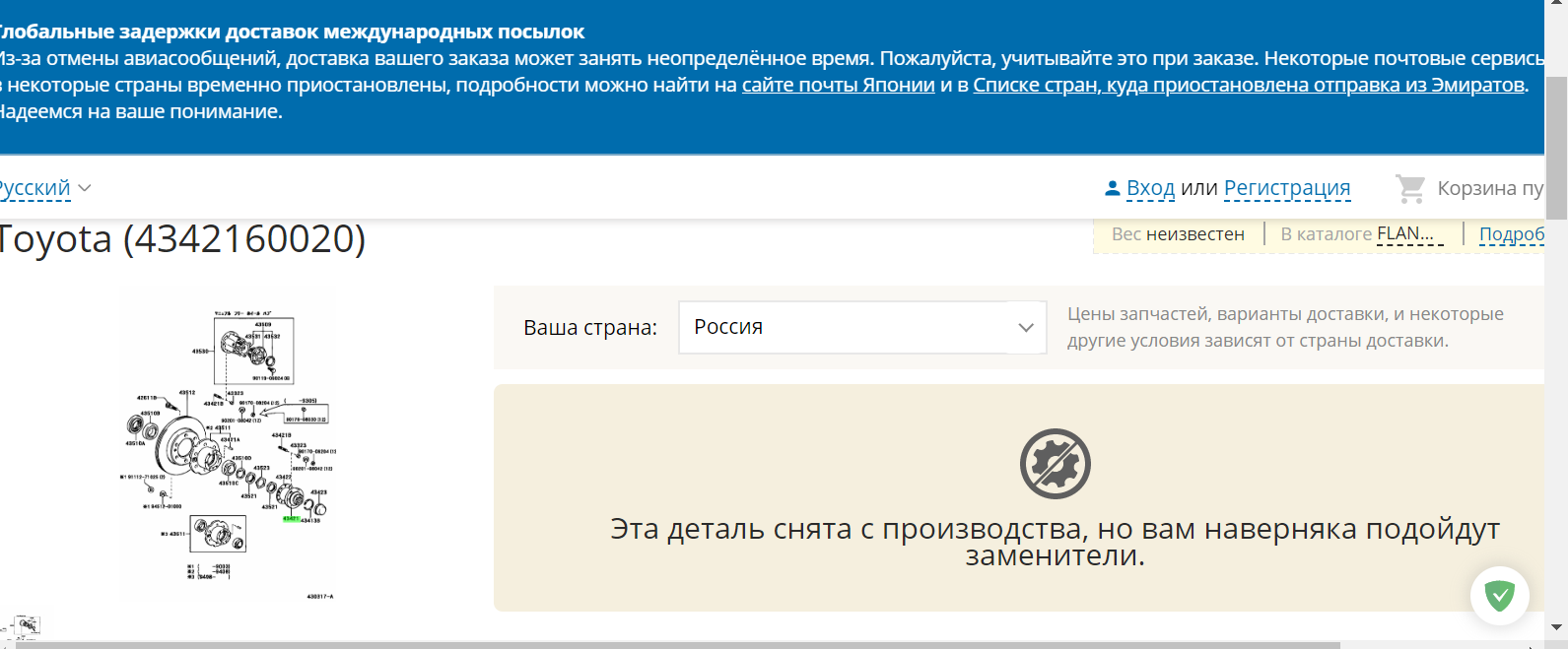Open the shopping cart icon

pyautogui.click(x=1410, y=188)
